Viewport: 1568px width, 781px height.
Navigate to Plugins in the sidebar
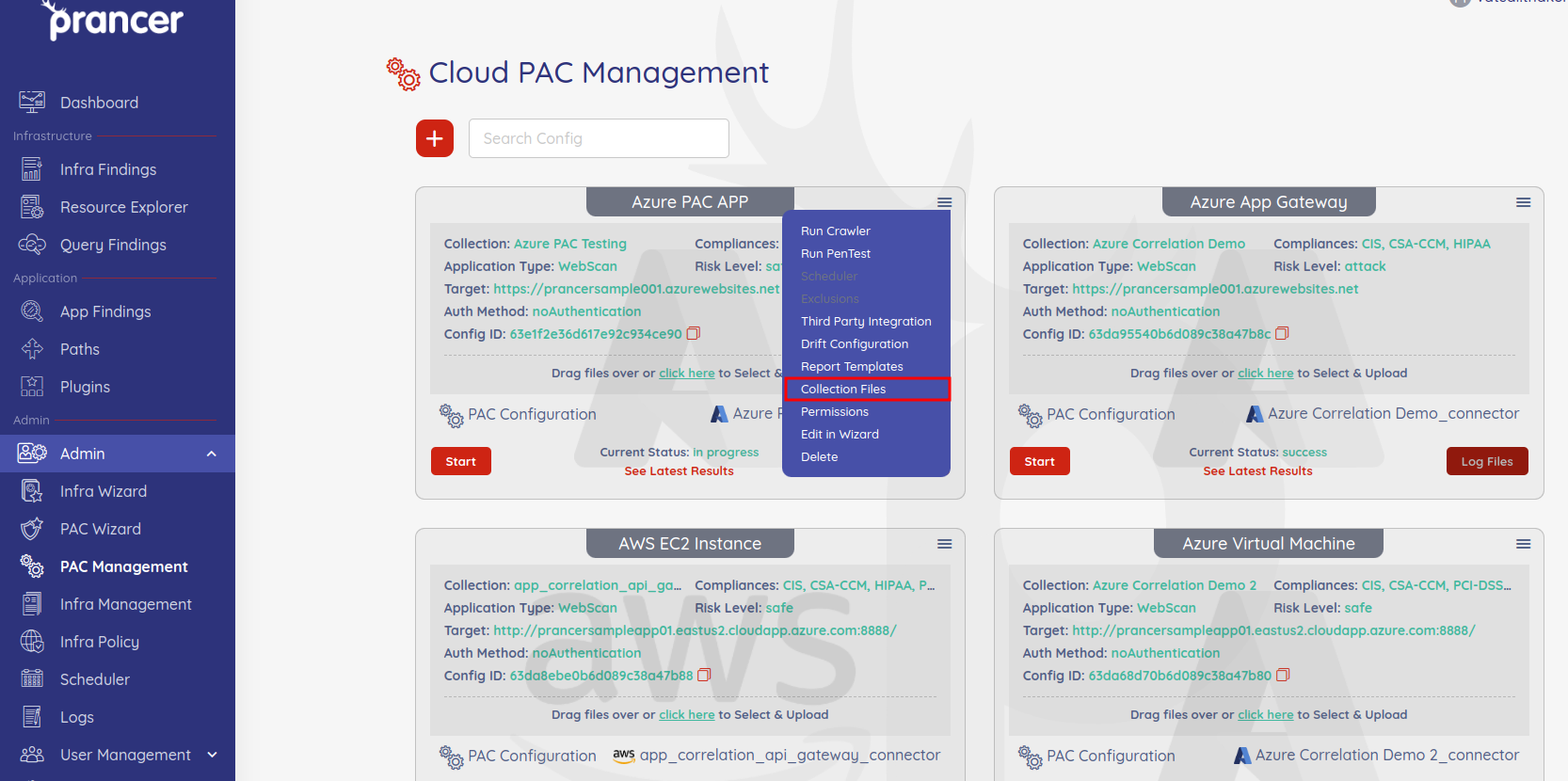coord(85,387)
